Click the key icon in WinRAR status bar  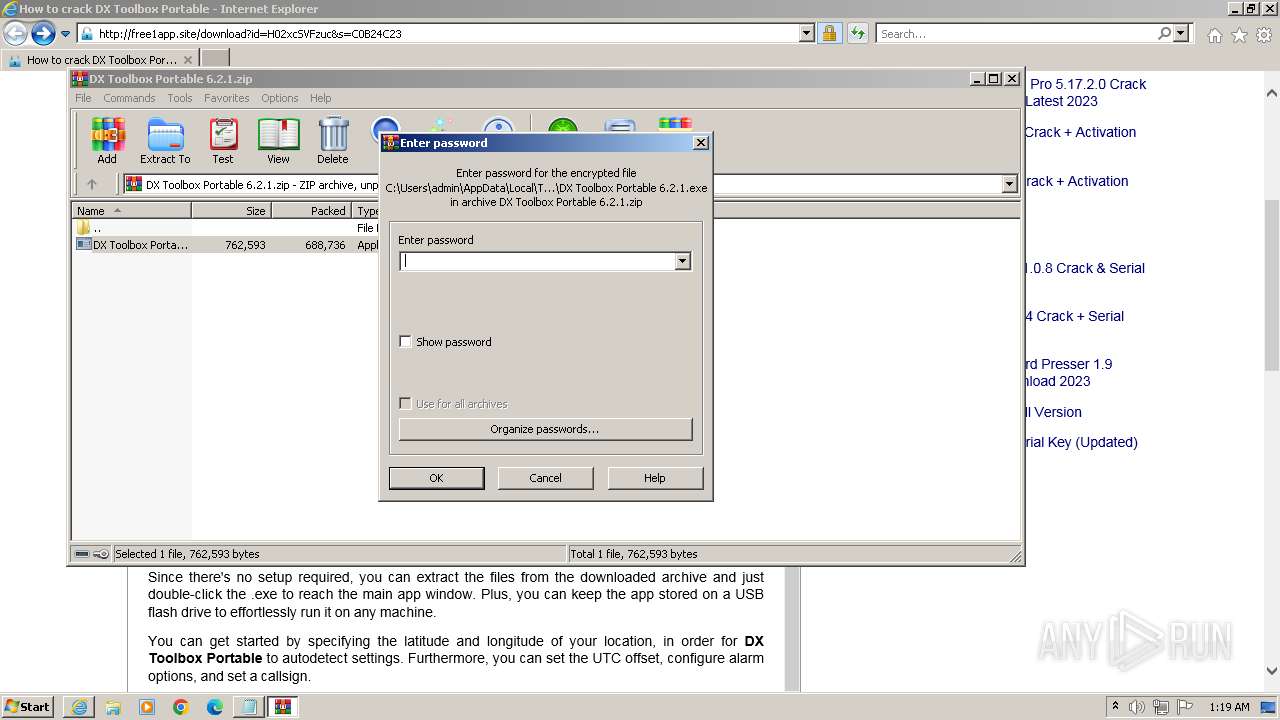[101, 554]
